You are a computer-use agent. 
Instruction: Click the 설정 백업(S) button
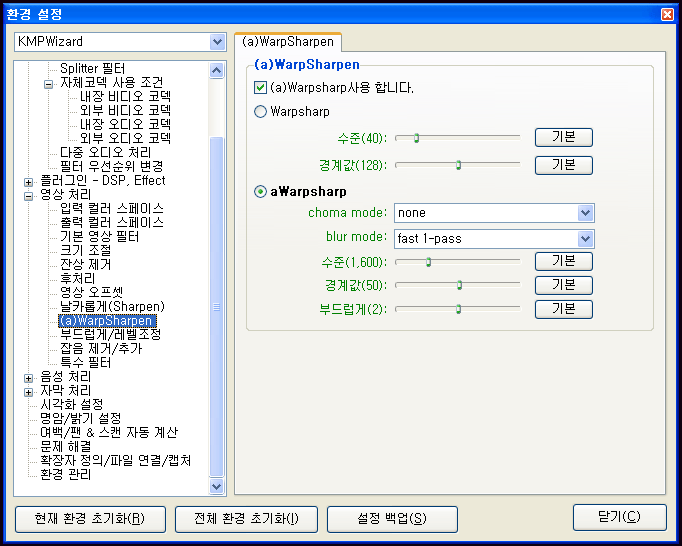(391, 518)
